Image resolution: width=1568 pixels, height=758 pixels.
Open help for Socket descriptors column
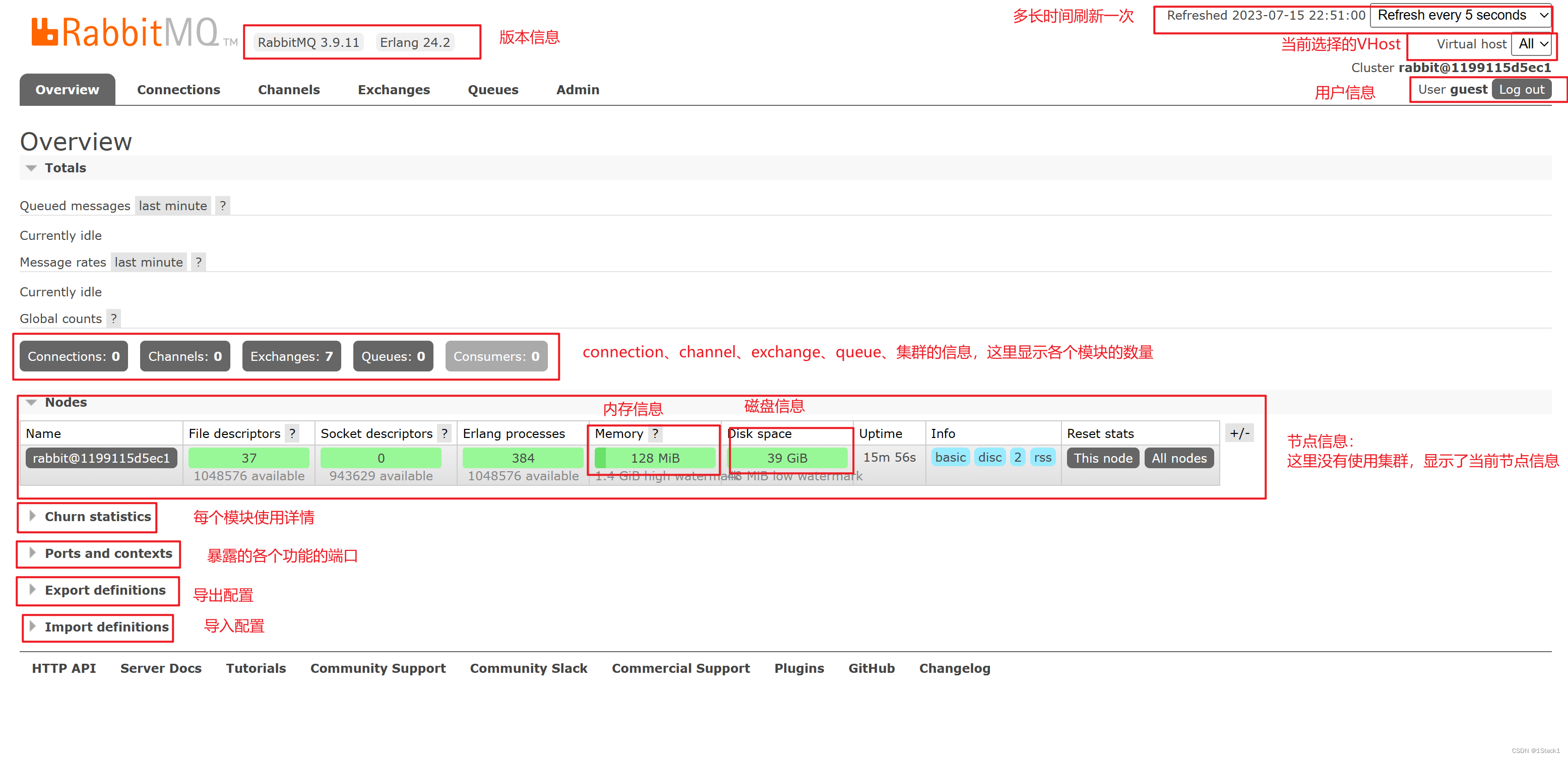(445, 433)
